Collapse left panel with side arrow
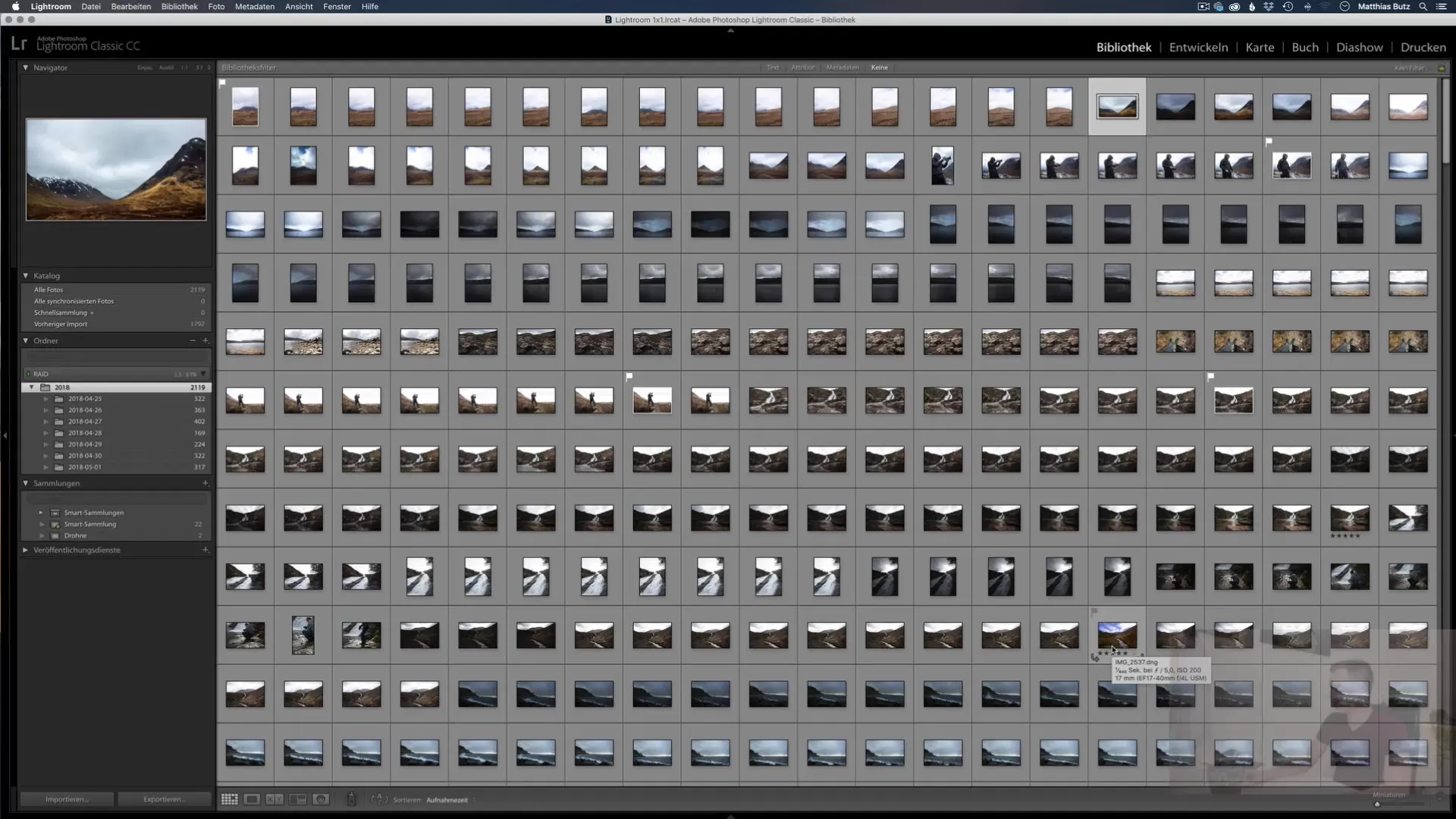Image resolution: width=1456 pixels, height=819 pixels. coord(5,435)
